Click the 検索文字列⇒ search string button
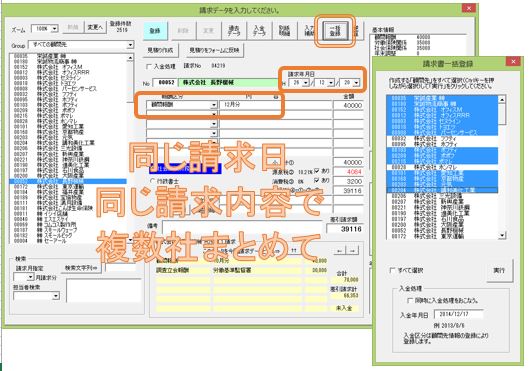The height and width of the screenshot is (371, 529). click(x=81, y=268)
